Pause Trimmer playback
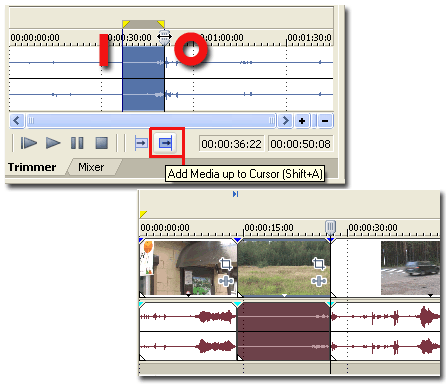The image size is (446, 385). click(77, 143)
